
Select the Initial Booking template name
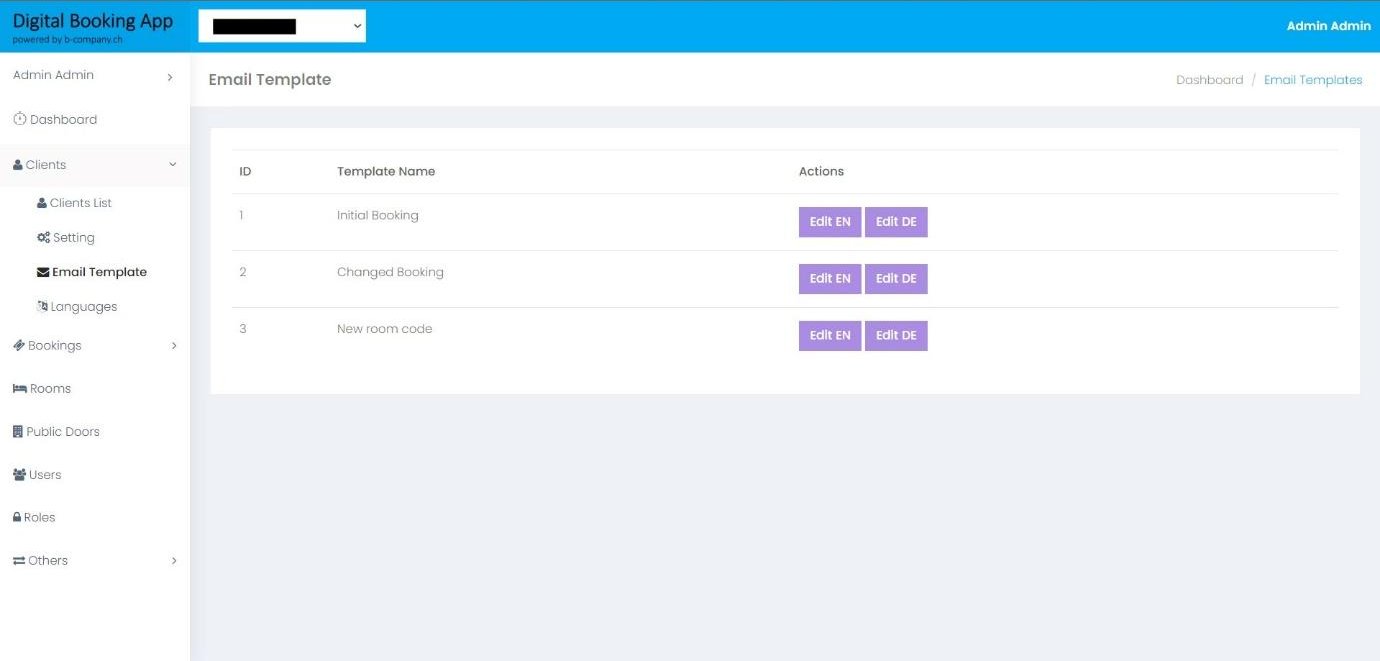pyautogui.click(x=378, y=215)
